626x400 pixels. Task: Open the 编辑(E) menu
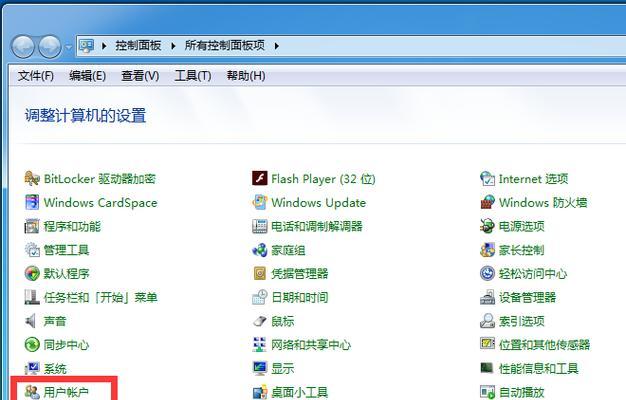87,75
